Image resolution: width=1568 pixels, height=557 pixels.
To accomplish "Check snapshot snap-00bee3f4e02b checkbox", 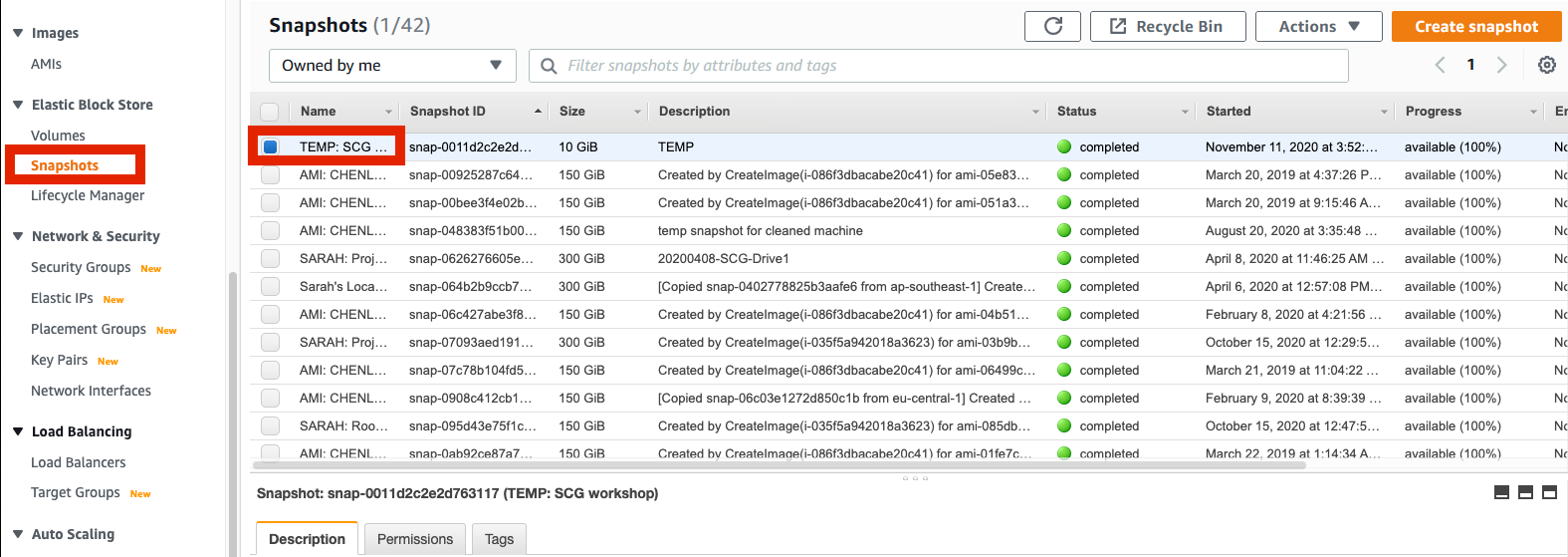I will point(270,202).
